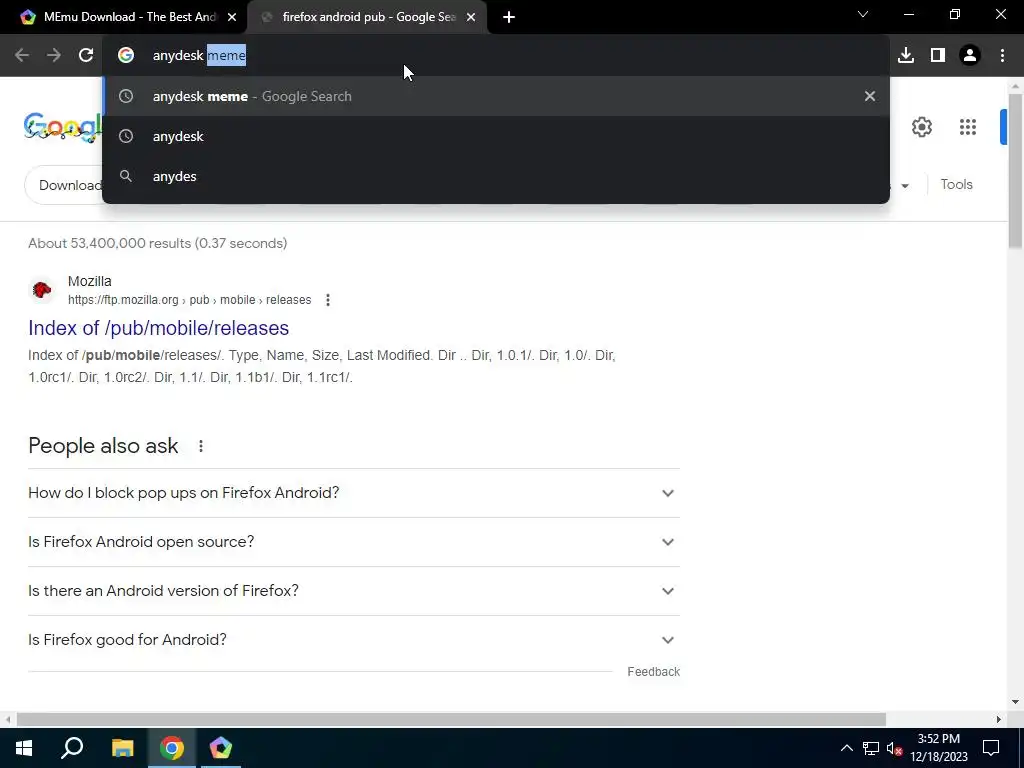Open the Tools search option
Viewport: 1024px width, 768px height.
pyautogui.click(x=956, y=184)
